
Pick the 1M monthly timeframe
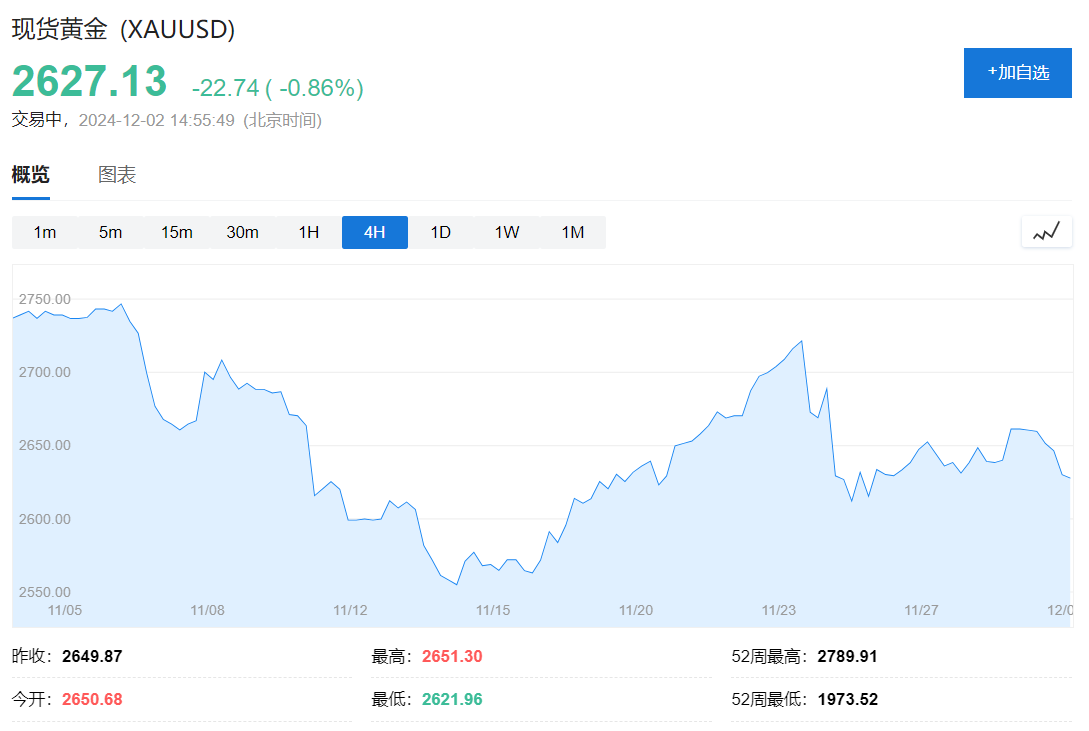(572, 232)
